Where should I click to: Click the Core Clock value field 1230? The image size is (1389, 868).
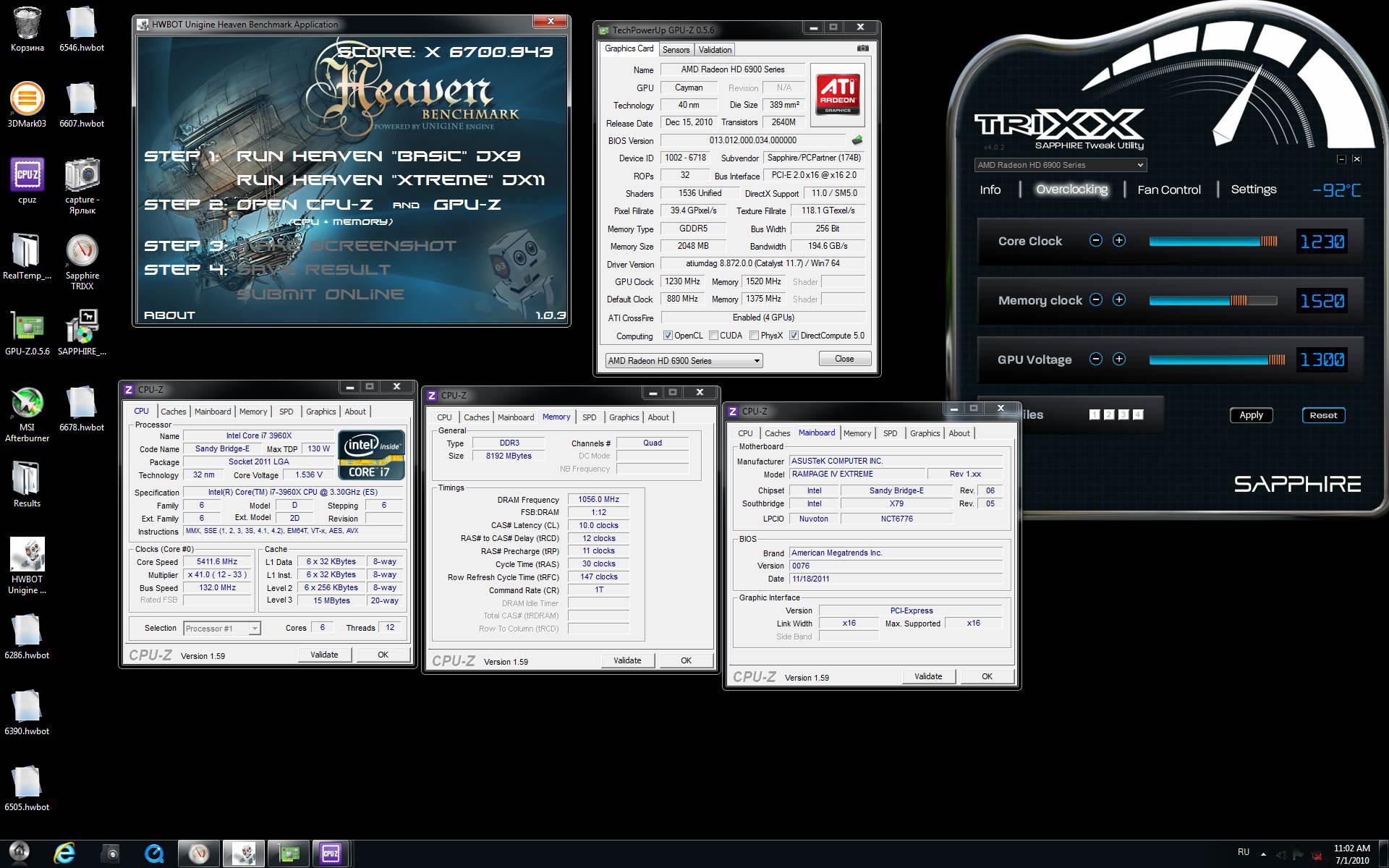[x=1322, y=241]
